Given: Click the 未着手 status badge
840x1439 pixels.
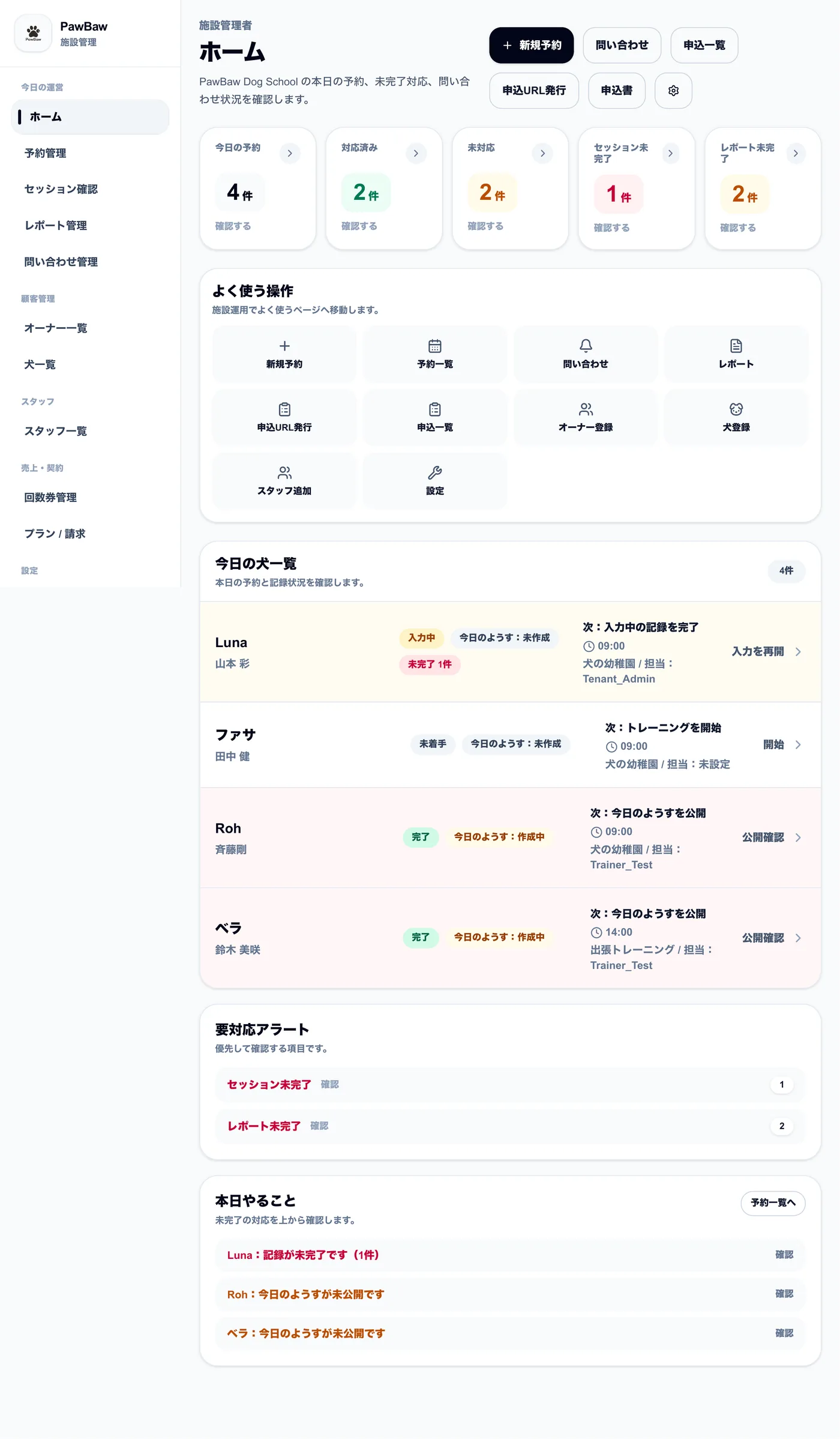Looking at the screenshot, I should 433,744.
